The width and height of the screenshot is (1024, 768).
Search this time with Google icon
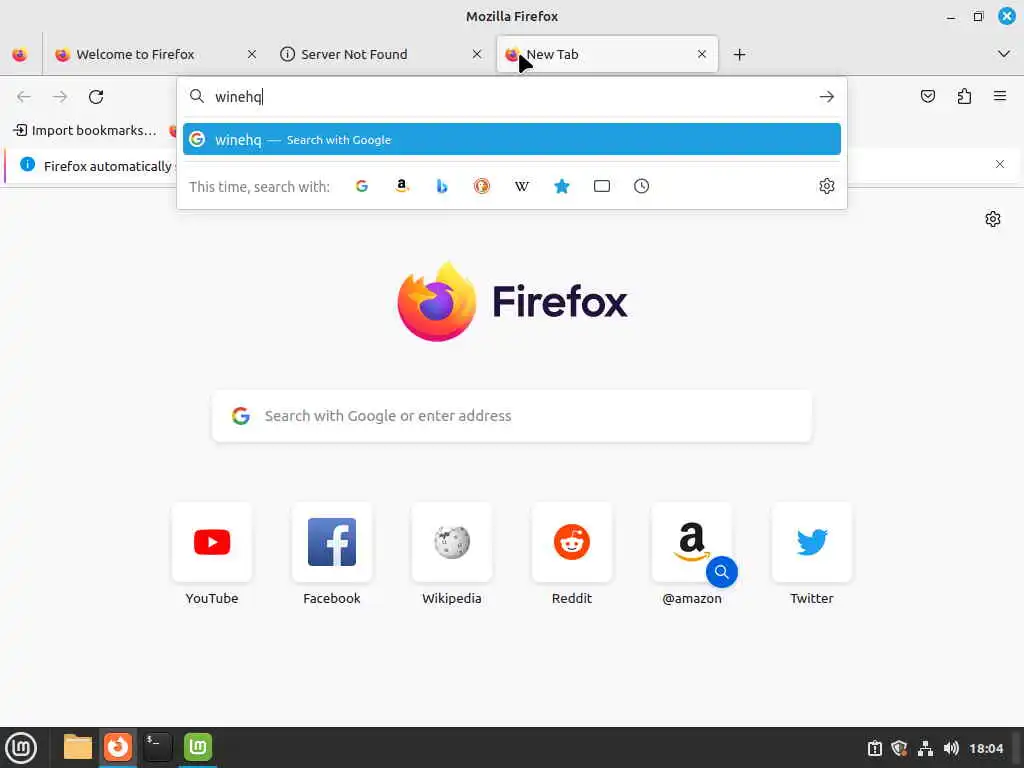362,186
